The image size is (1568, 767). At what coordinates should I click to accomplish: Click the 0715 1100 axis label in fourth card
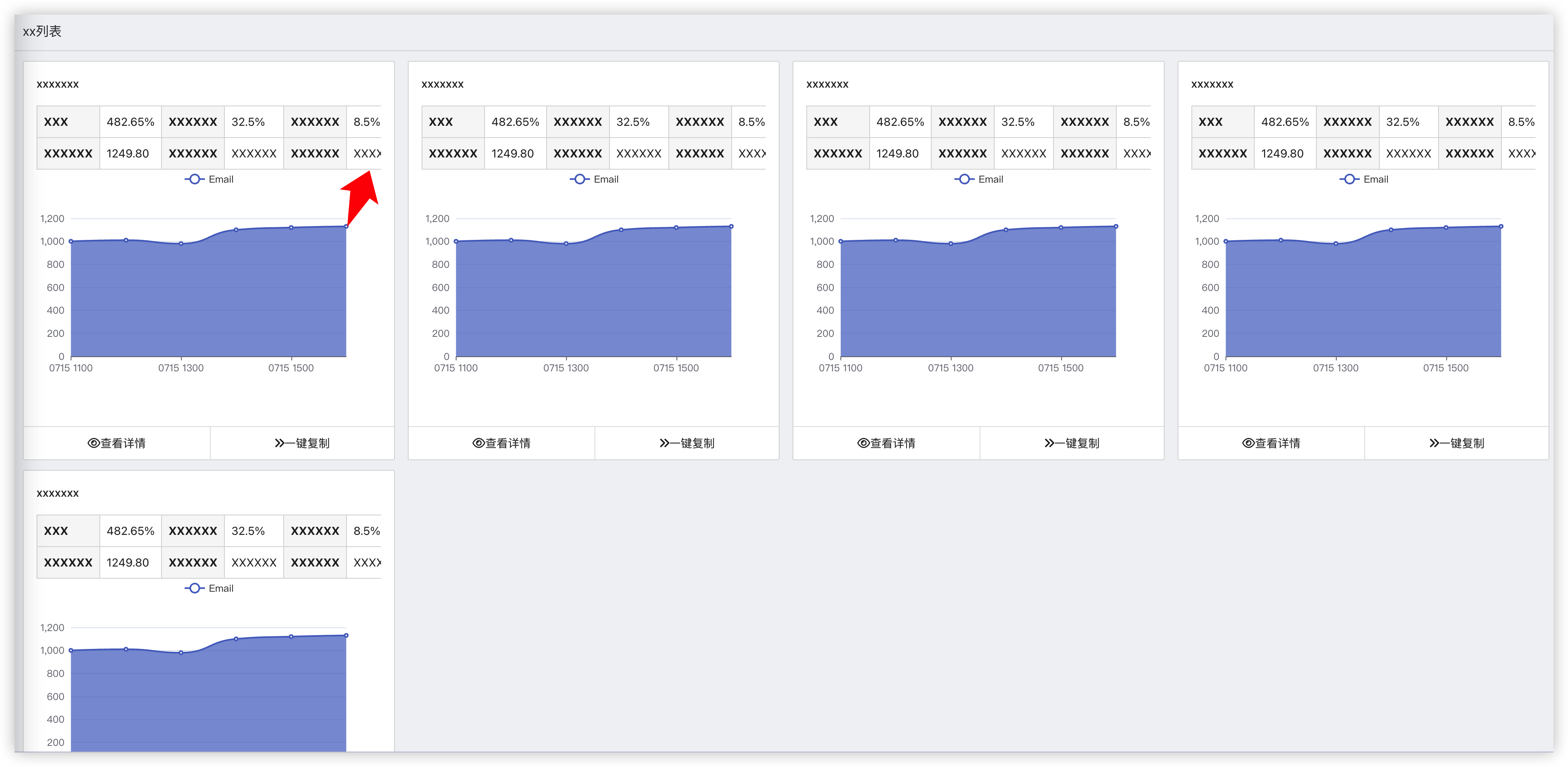1226,368
